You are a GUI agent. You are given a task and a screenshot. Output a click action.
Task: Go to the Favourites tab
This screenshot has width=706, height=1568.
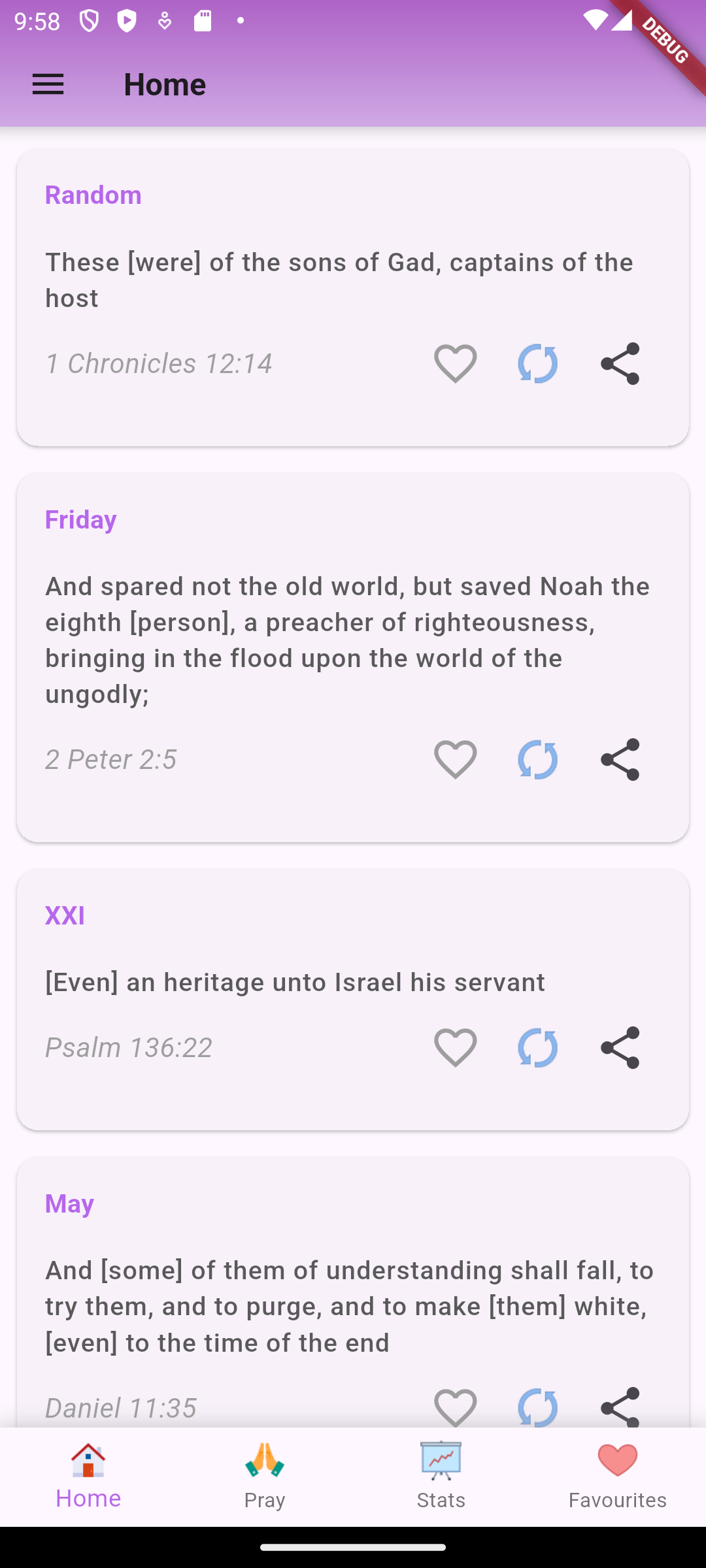pyautogui.click(x=618, y=1477)
